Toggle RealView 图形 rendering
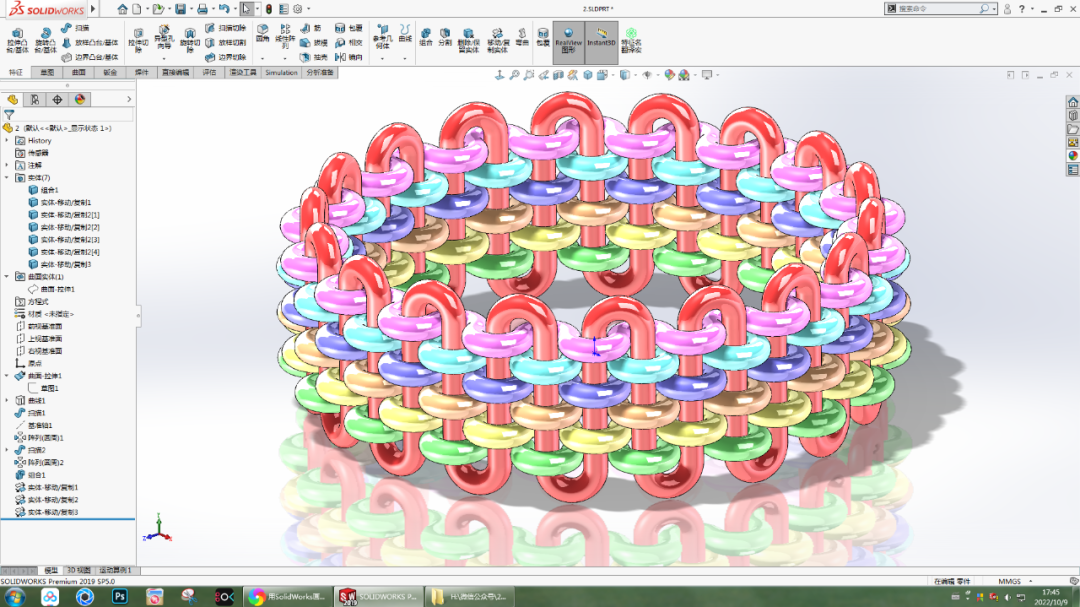This screenshot has height=607, width=1080. click(570, 41)
